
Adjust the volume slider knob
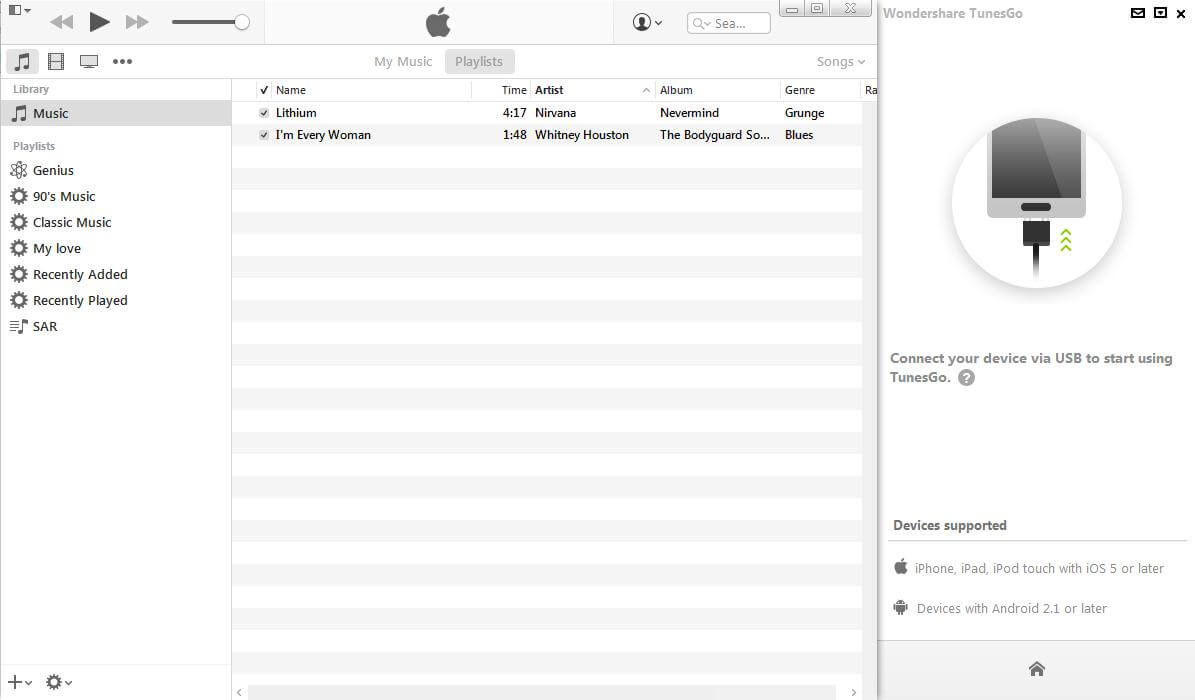(242, 22)
